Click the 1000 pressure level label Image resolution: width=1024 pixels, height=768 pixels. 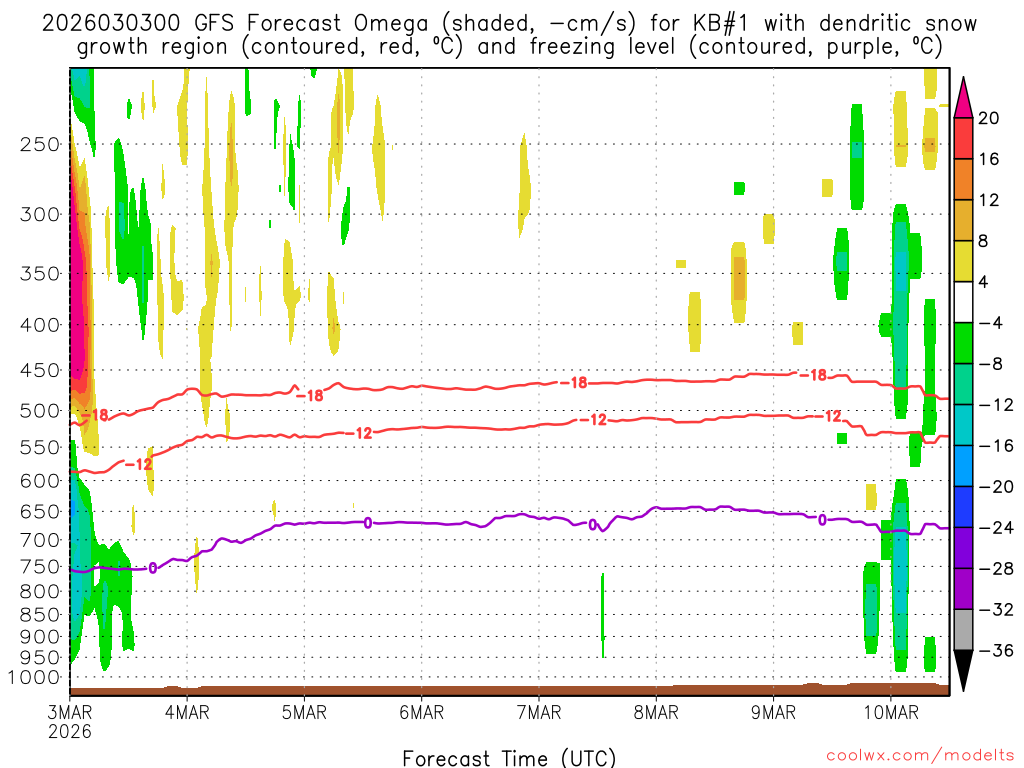click(34, 678)
